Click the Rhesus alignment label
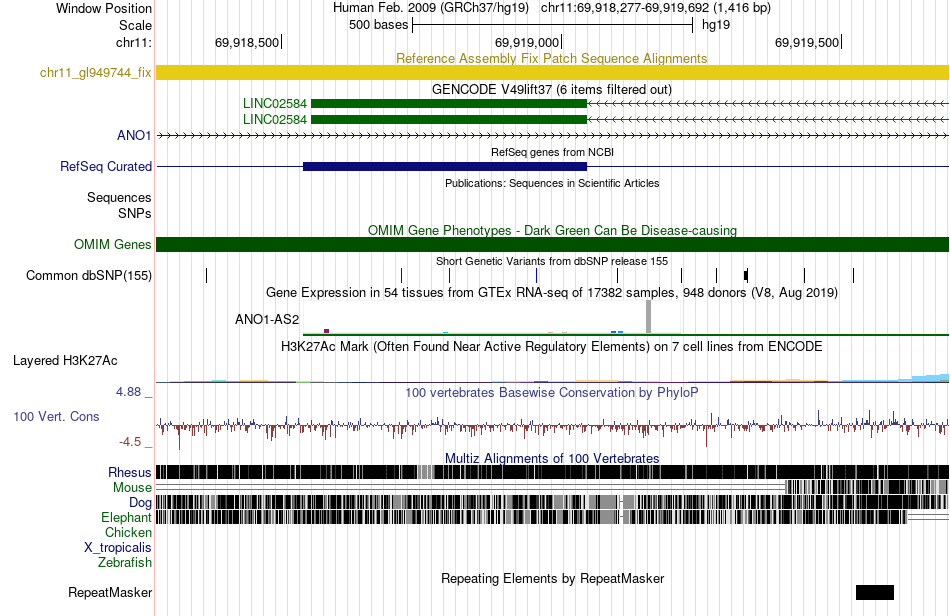Screen dimensions: 950x616 130,472
